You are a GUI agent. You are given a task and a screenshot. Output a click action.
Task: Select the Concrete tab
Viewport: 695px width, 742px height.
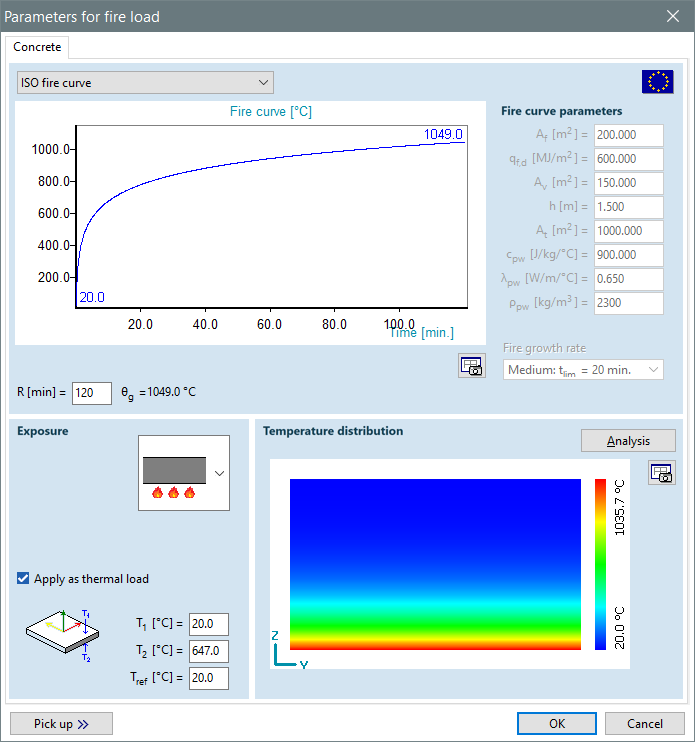pyautogui.click(x=37, y=47)
